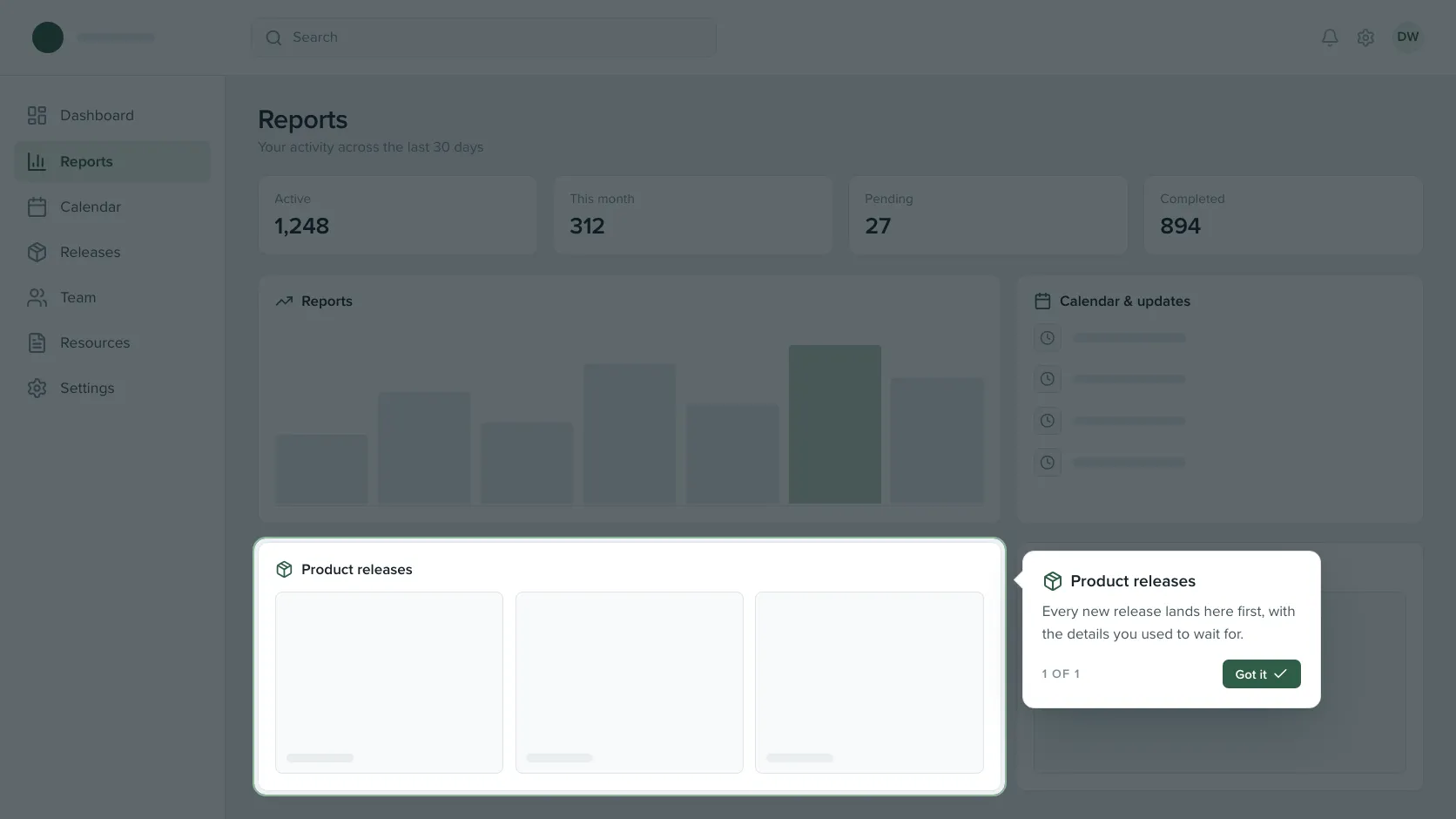Select the Completed 894 stat card
This screenshot has height=819, width=1456.
point(1283,215)
